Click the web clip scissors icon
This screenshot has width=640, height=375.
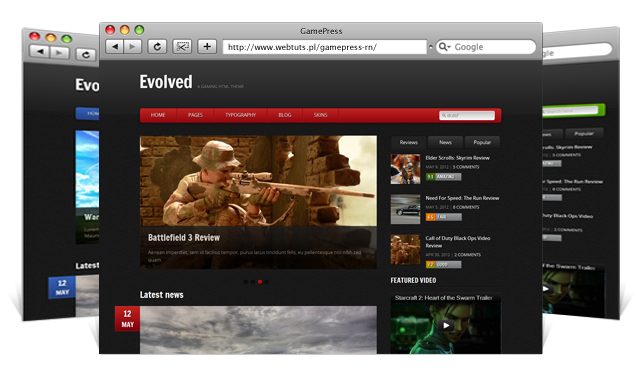pyautogui.click(x=182, y=47)
